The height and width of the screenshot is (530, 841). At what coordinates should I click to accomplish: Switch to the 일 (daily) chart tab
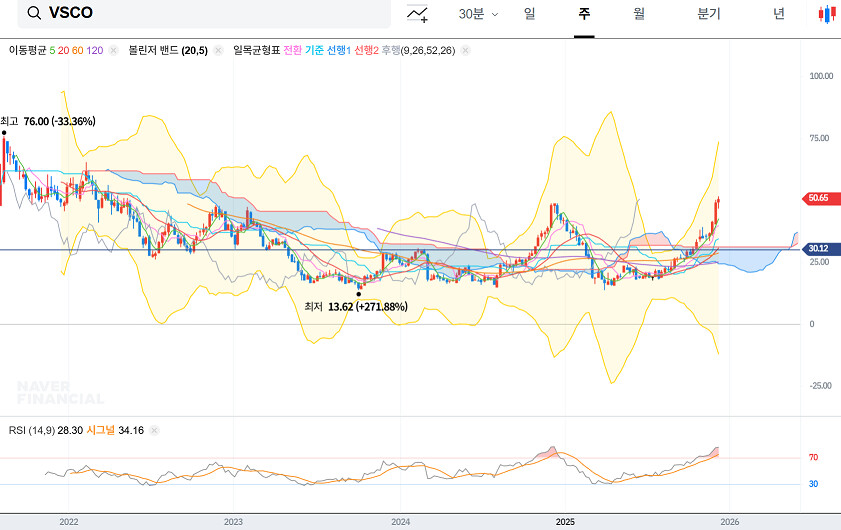coord(529,13)
